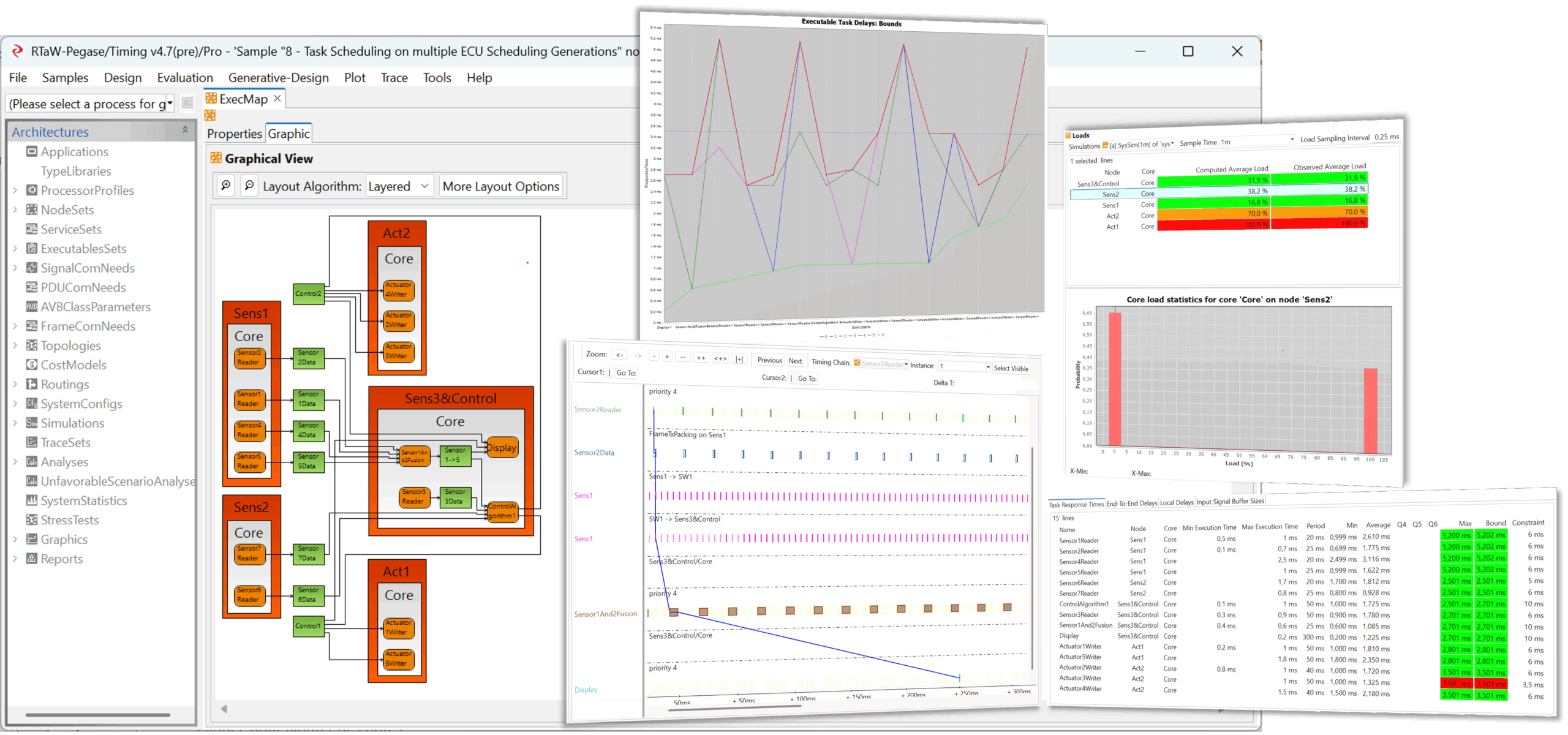Click the Display block in the diagram

point(502,448)
